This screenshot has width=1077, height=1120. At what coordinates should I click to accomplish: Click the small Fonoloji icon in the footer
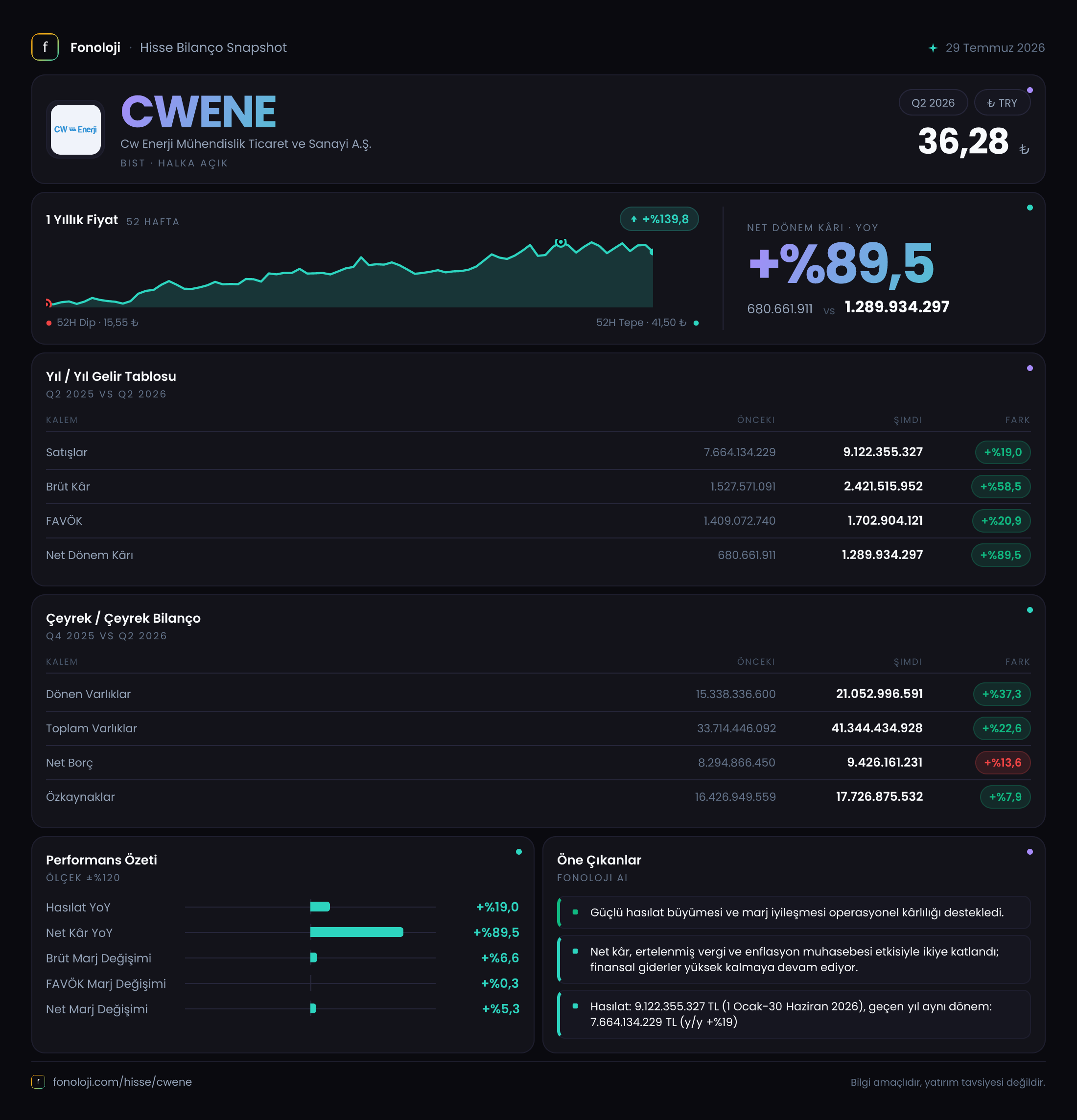(x=38, y=1082)
